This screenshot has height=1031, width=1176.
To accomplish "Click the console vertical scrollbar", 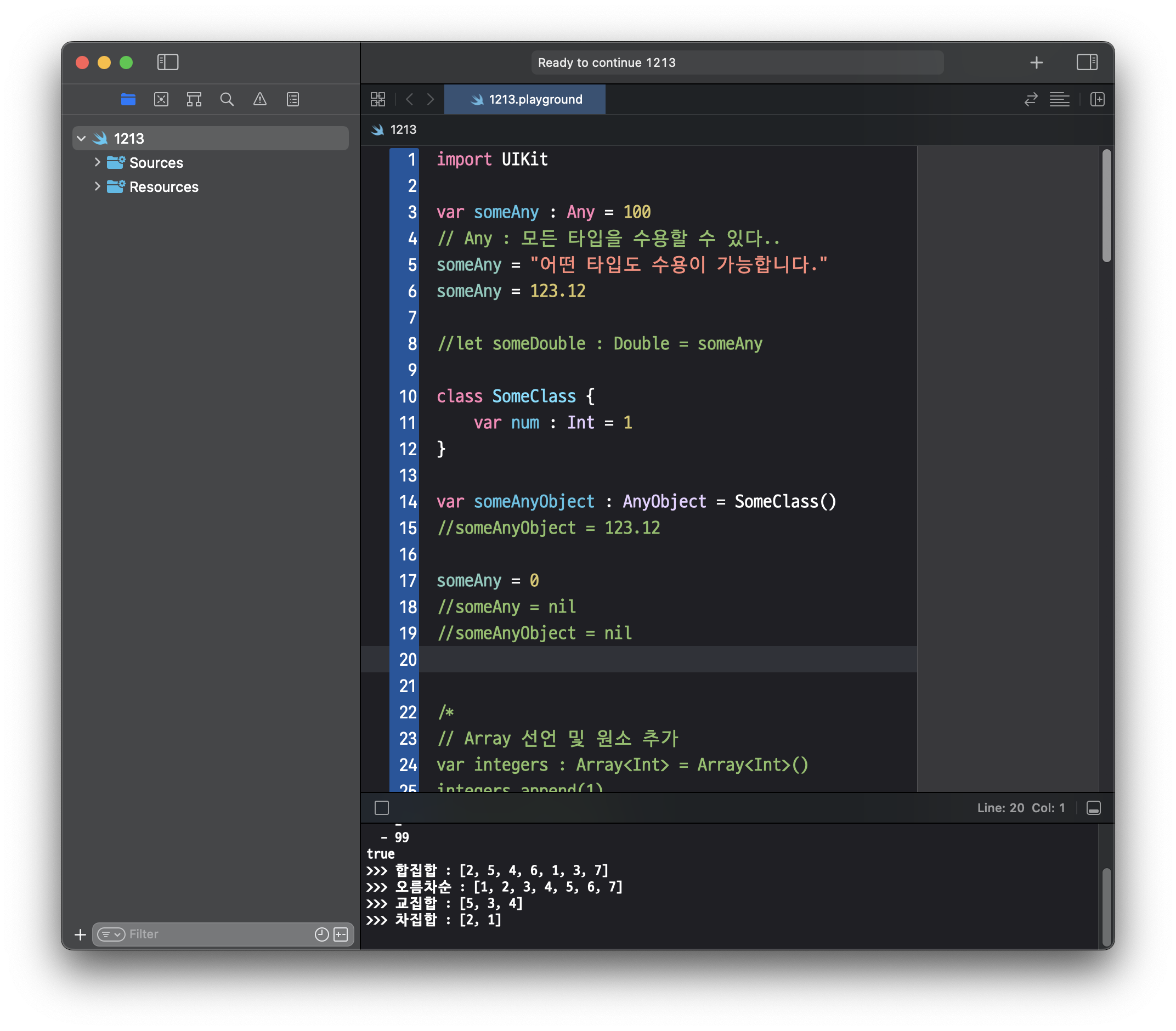I will 1106,907.
